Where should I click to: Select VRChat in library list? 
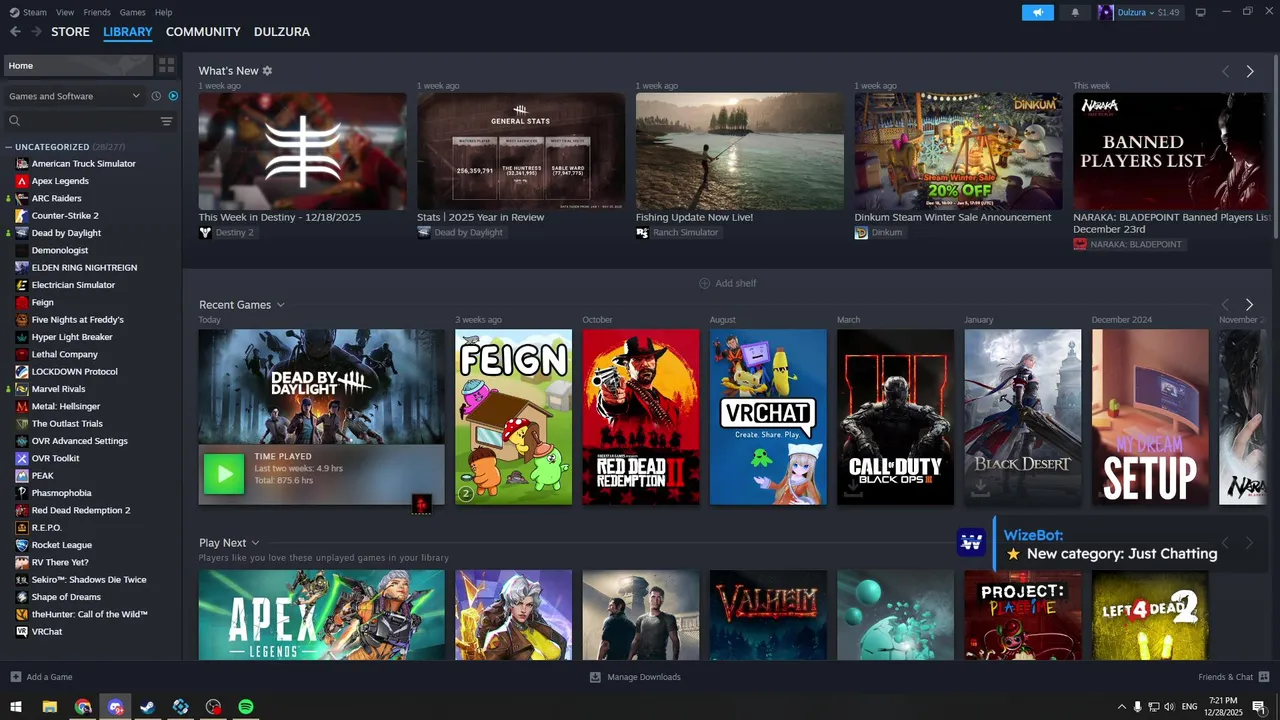(47, 632)
